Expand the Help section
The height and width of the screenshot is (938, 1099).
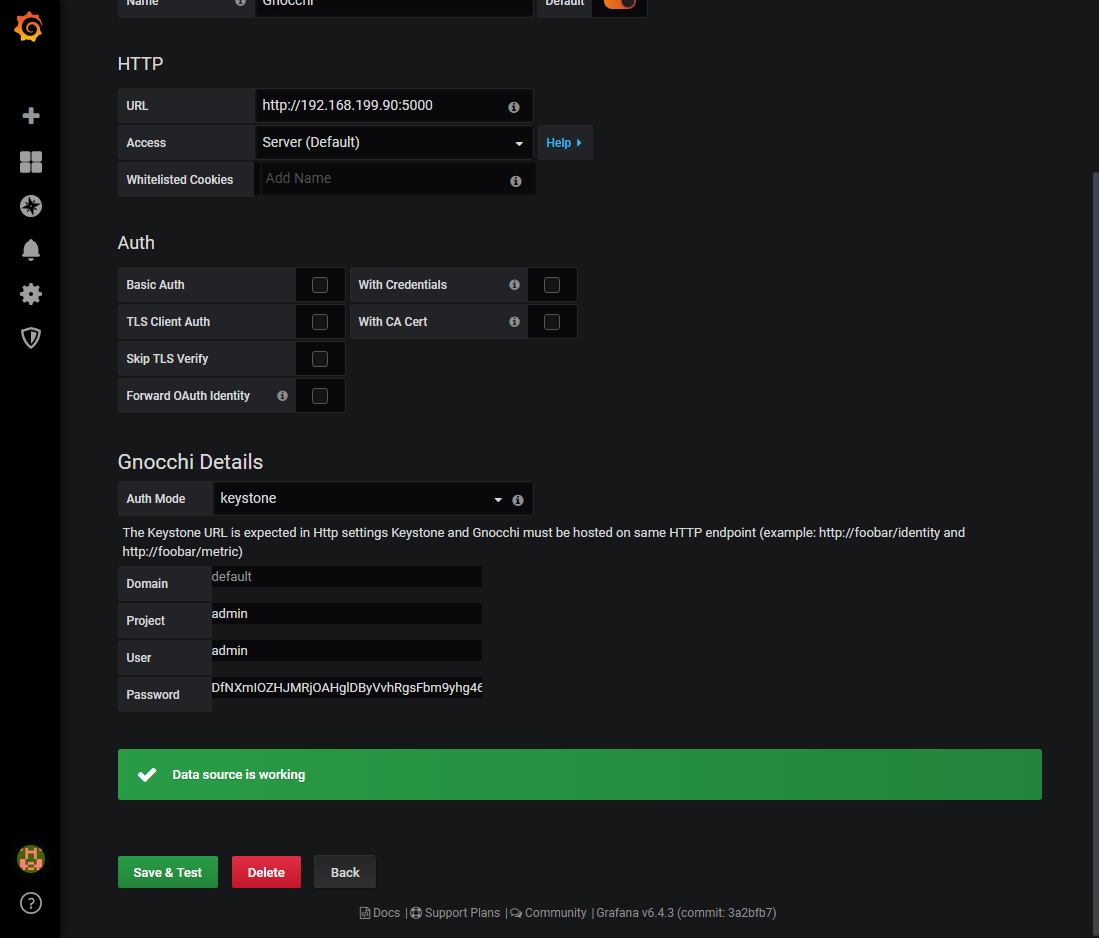point(564,142)
